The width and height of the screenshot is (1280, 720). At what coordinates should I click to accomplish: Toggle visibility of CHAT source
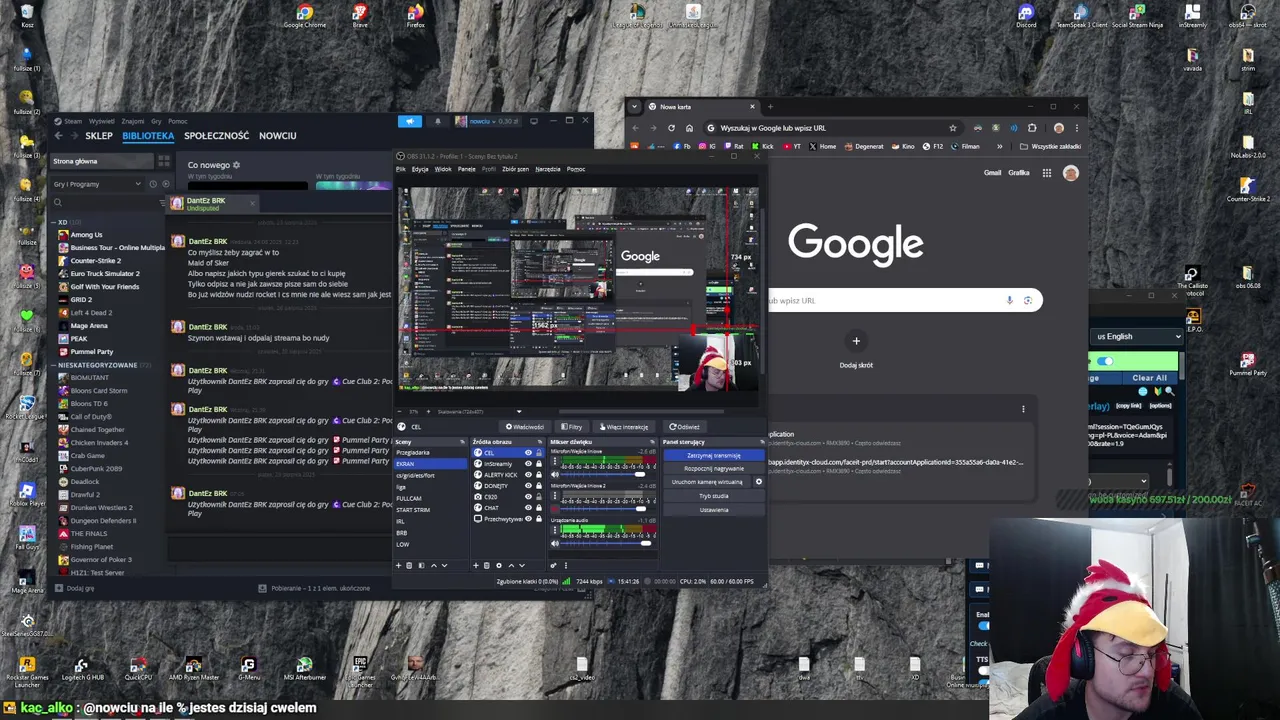528,508
